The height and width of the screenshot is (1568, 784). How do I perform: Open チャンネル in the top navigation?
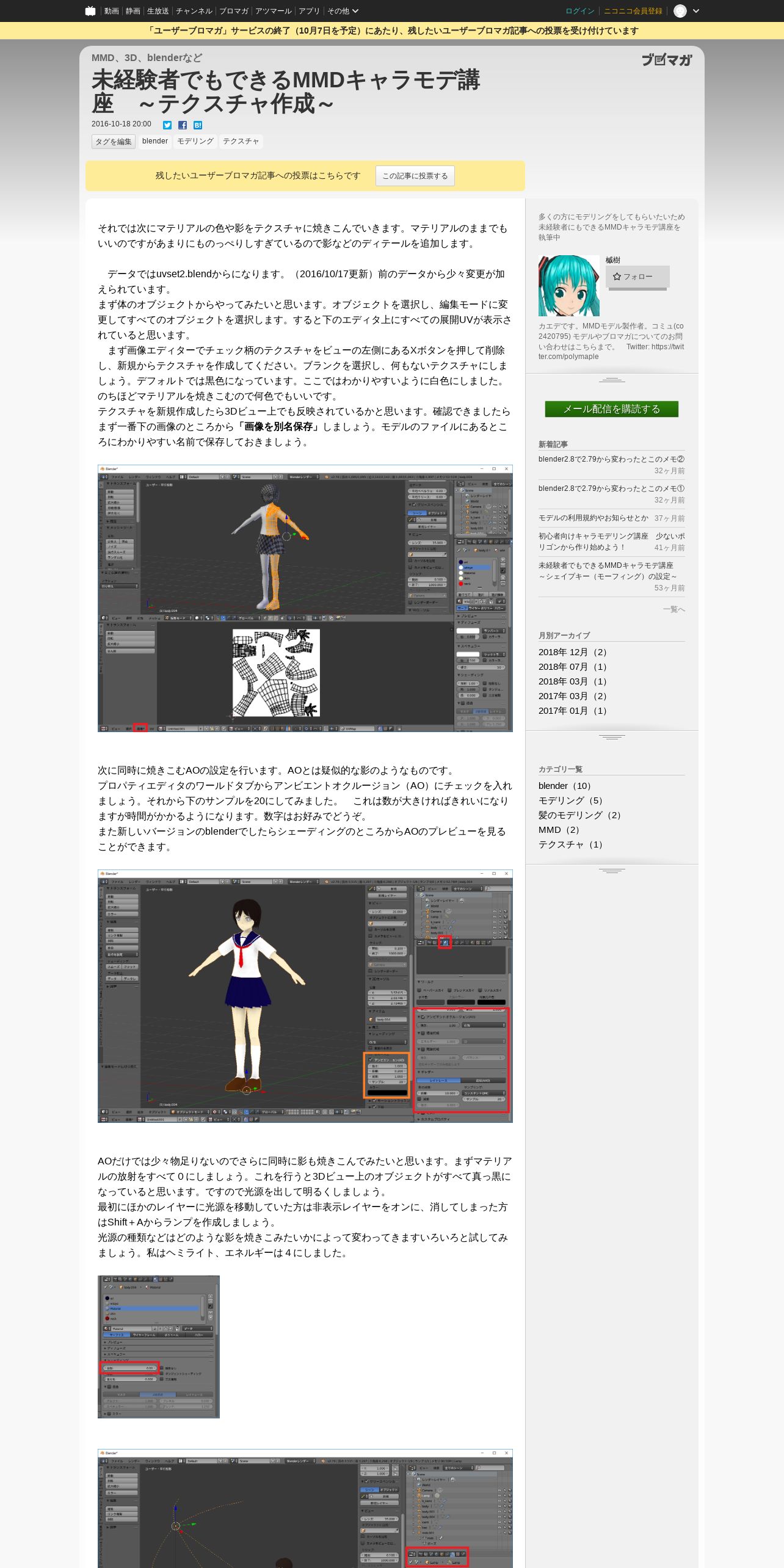[194, 11]
